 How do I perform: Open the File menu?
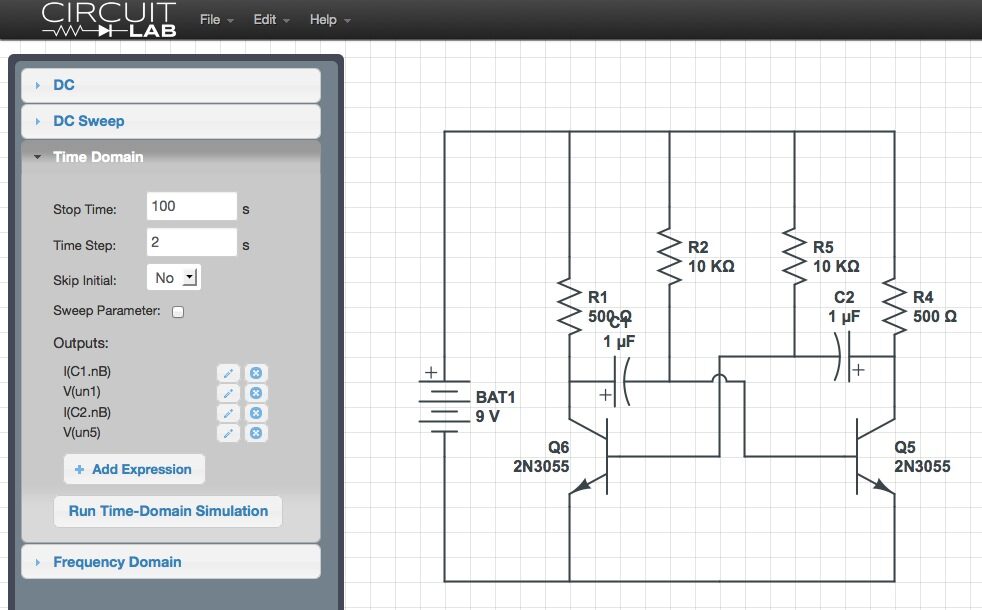[216, 20]
